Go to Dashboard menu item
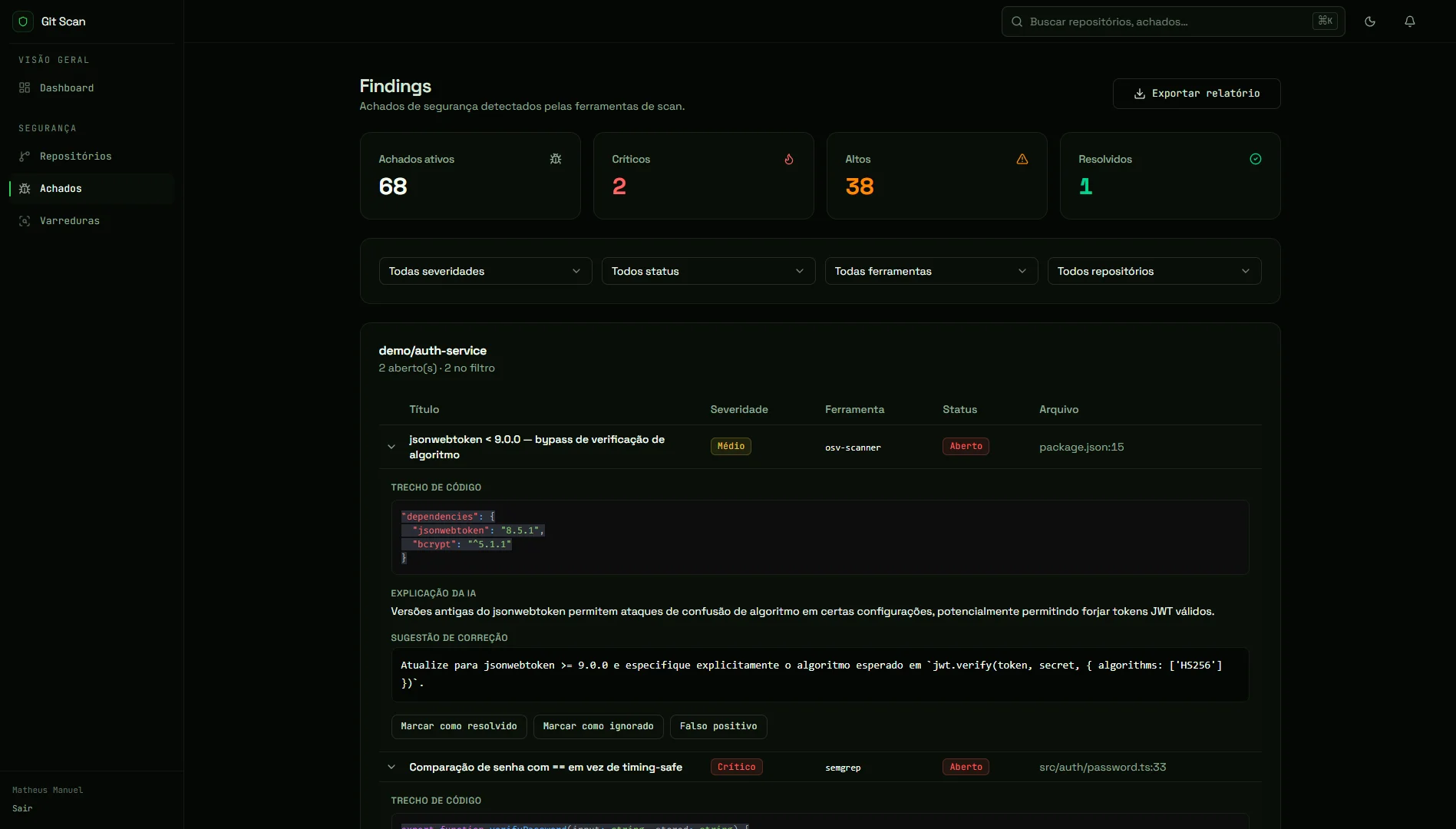The height and width of the screenshot is (829, 1456). pyautogui.click(x=91, y=88)
